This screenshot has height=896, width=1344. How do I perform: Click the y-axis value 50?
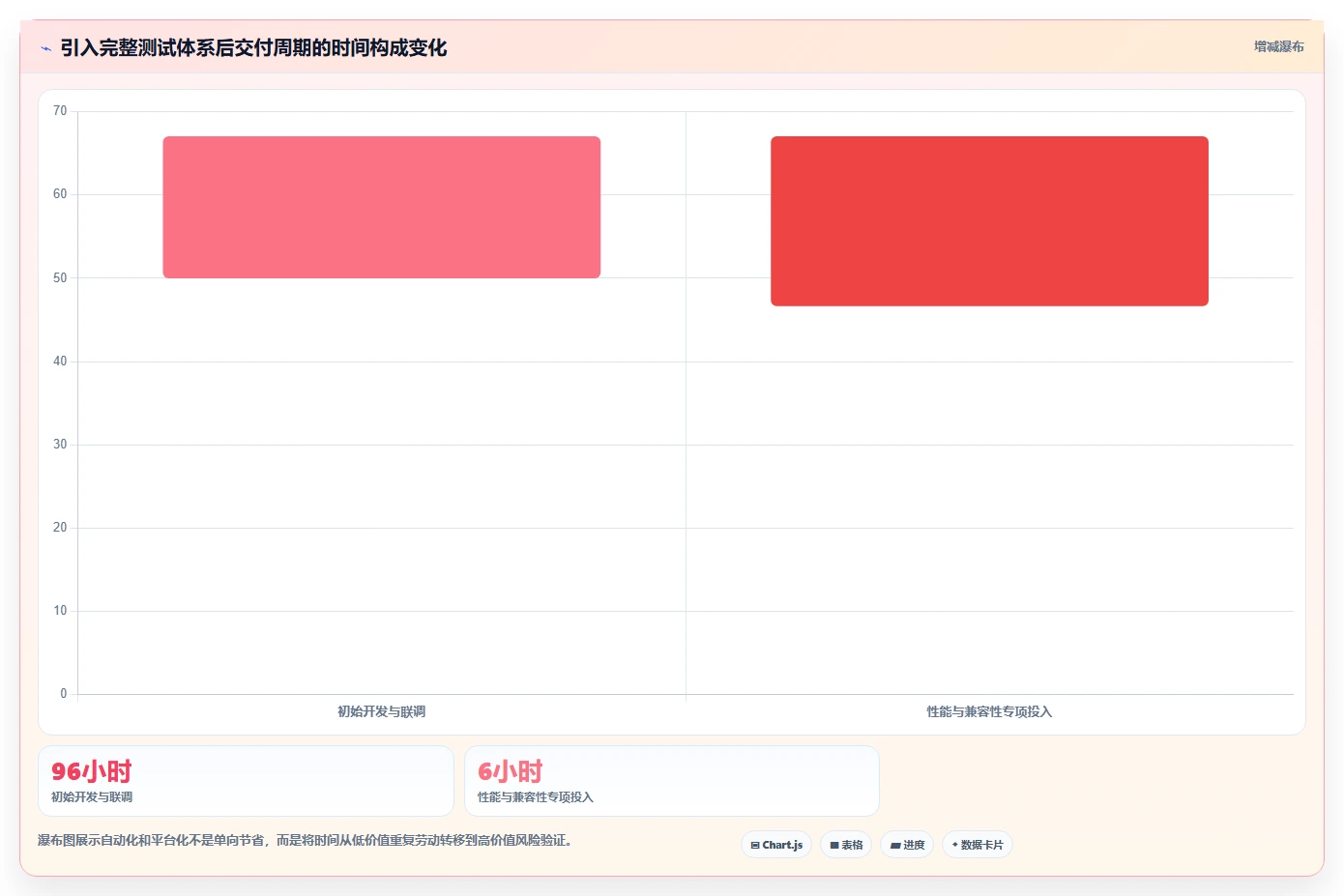[x=60, y=278]
